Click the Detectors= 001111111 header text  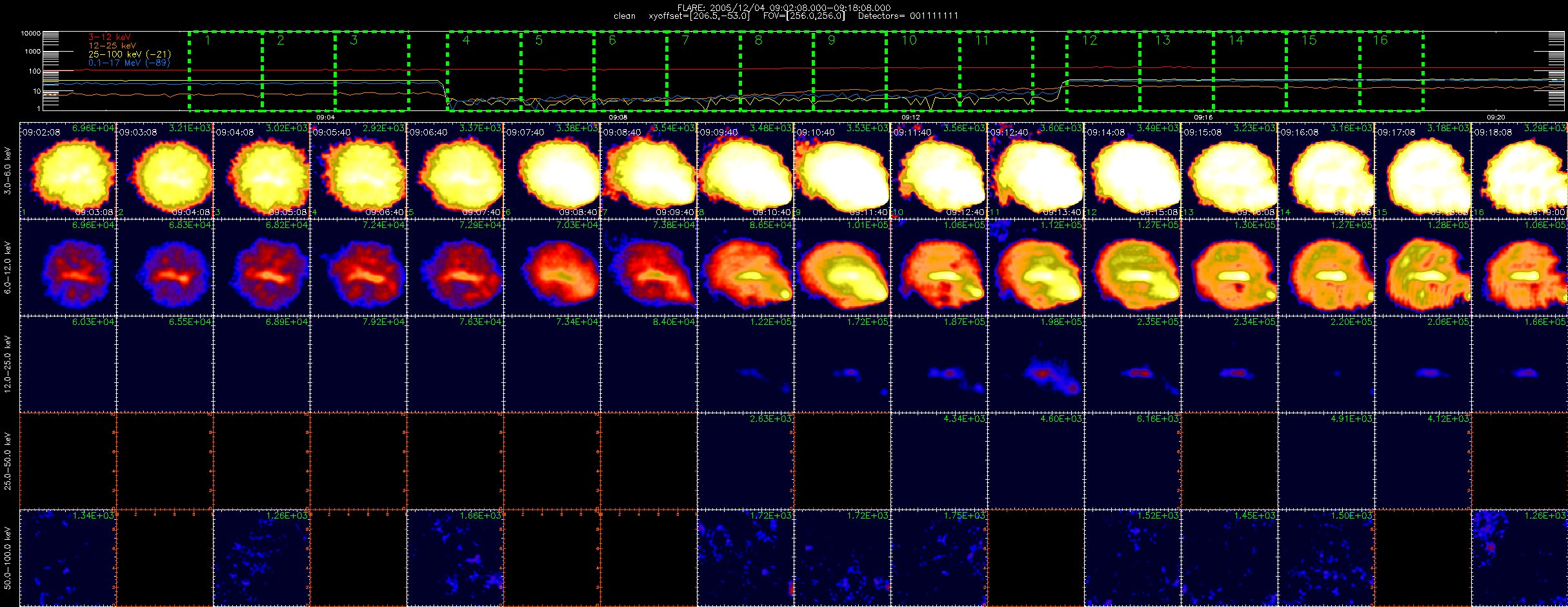pyautogui.click(x=908, y=16)
